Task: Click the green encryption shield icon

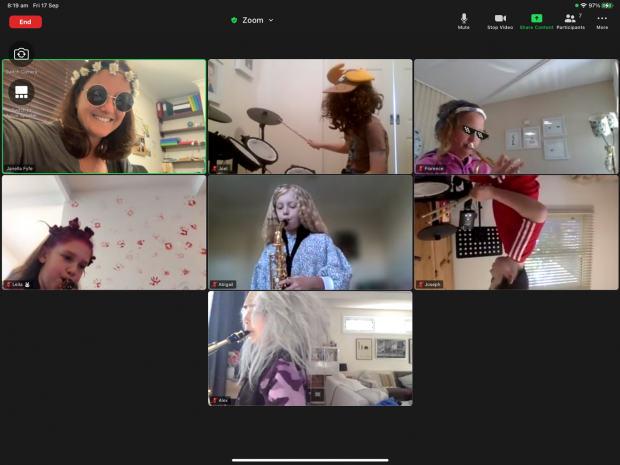Action: pyautogui.click(x=234, y=20)
